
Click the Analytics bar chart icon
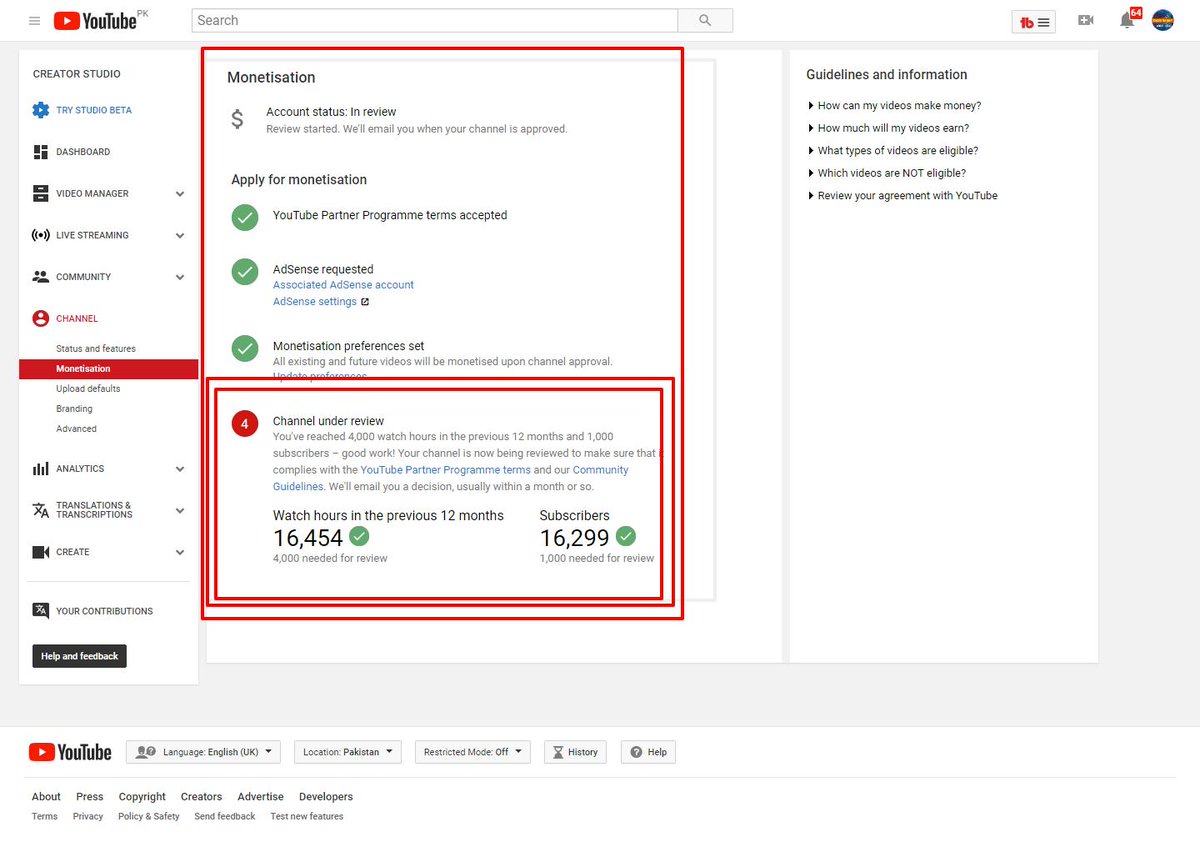click(x=40, y=469)
